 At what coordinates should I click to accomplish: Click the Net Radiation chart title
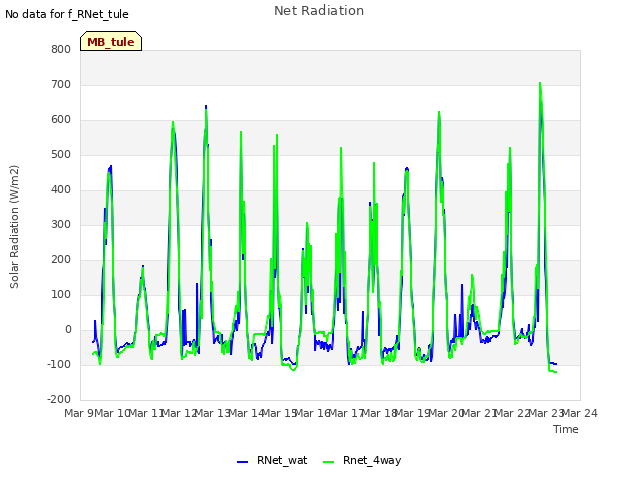tap(319, 11)
